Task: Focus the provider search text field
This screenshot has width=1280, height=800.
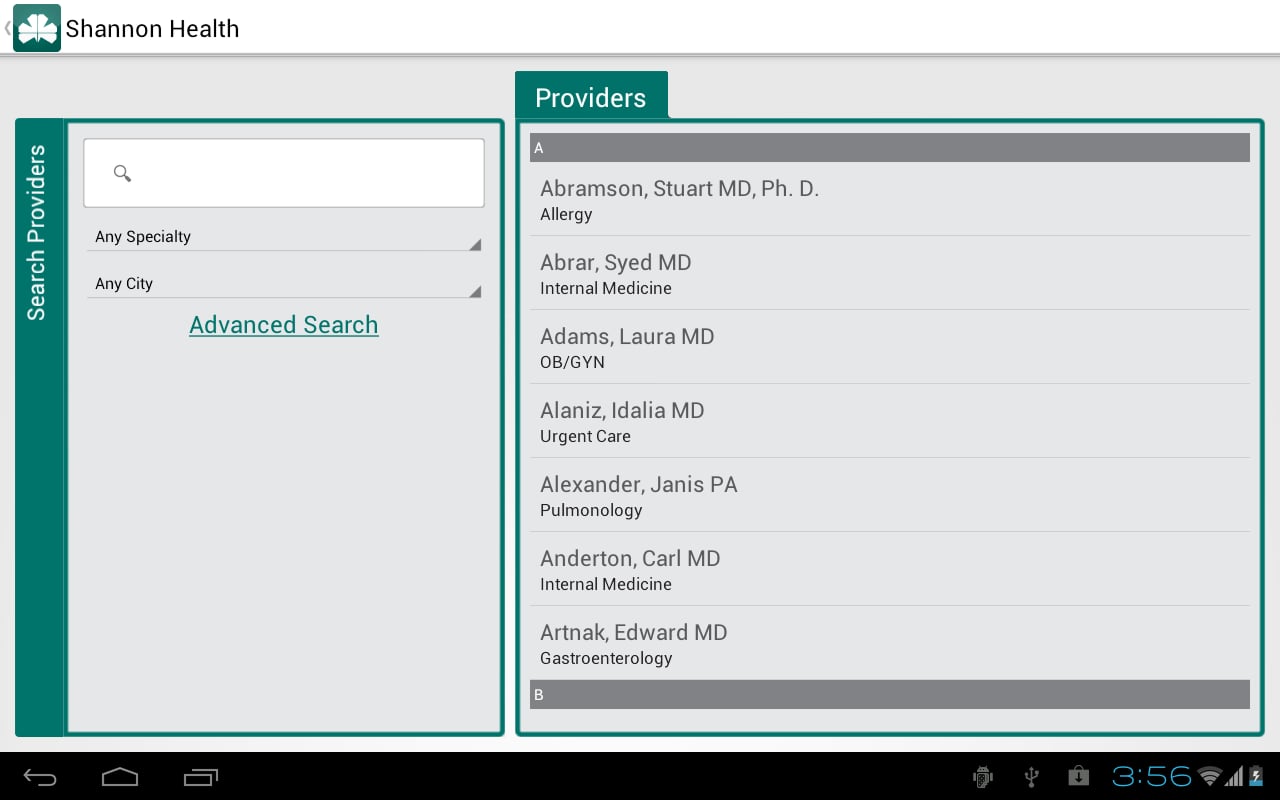Action: click(284, 173)
